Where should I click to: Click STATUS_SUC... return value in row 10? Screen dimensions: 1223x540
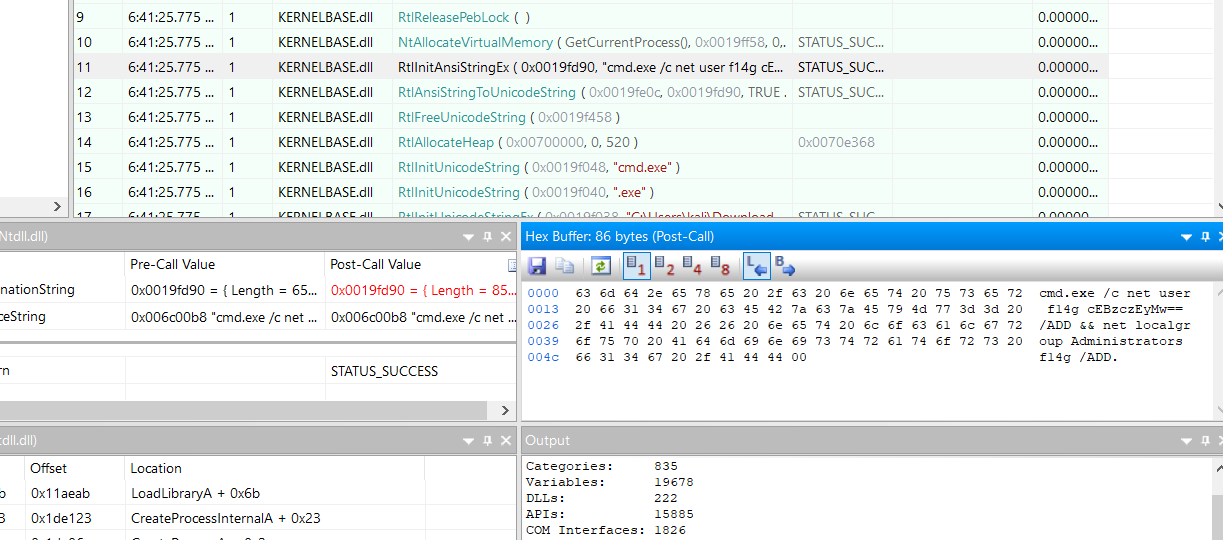[x=841, y=42]
